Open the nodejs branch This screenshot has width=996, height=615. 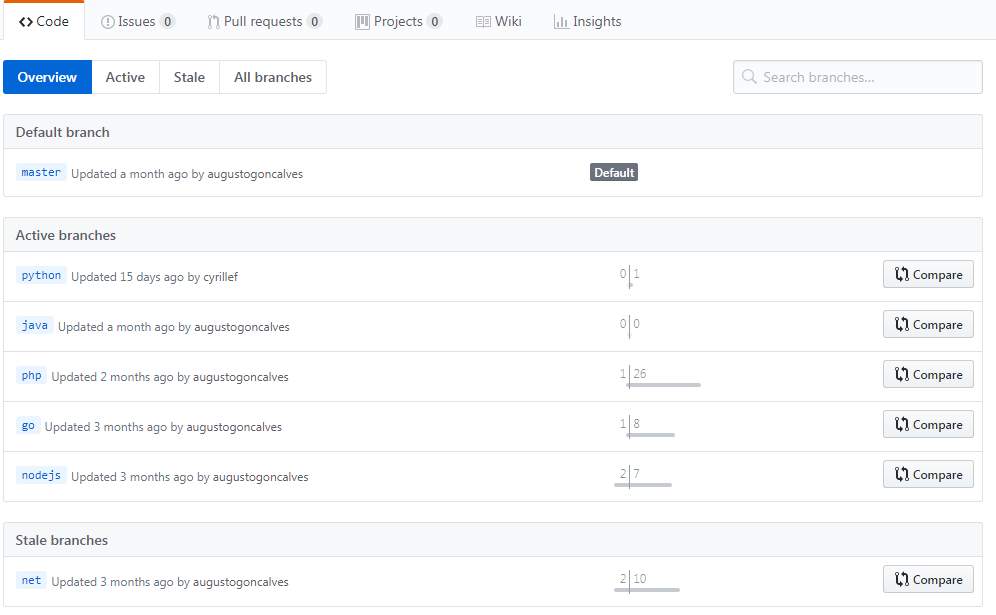click(41, 475)
